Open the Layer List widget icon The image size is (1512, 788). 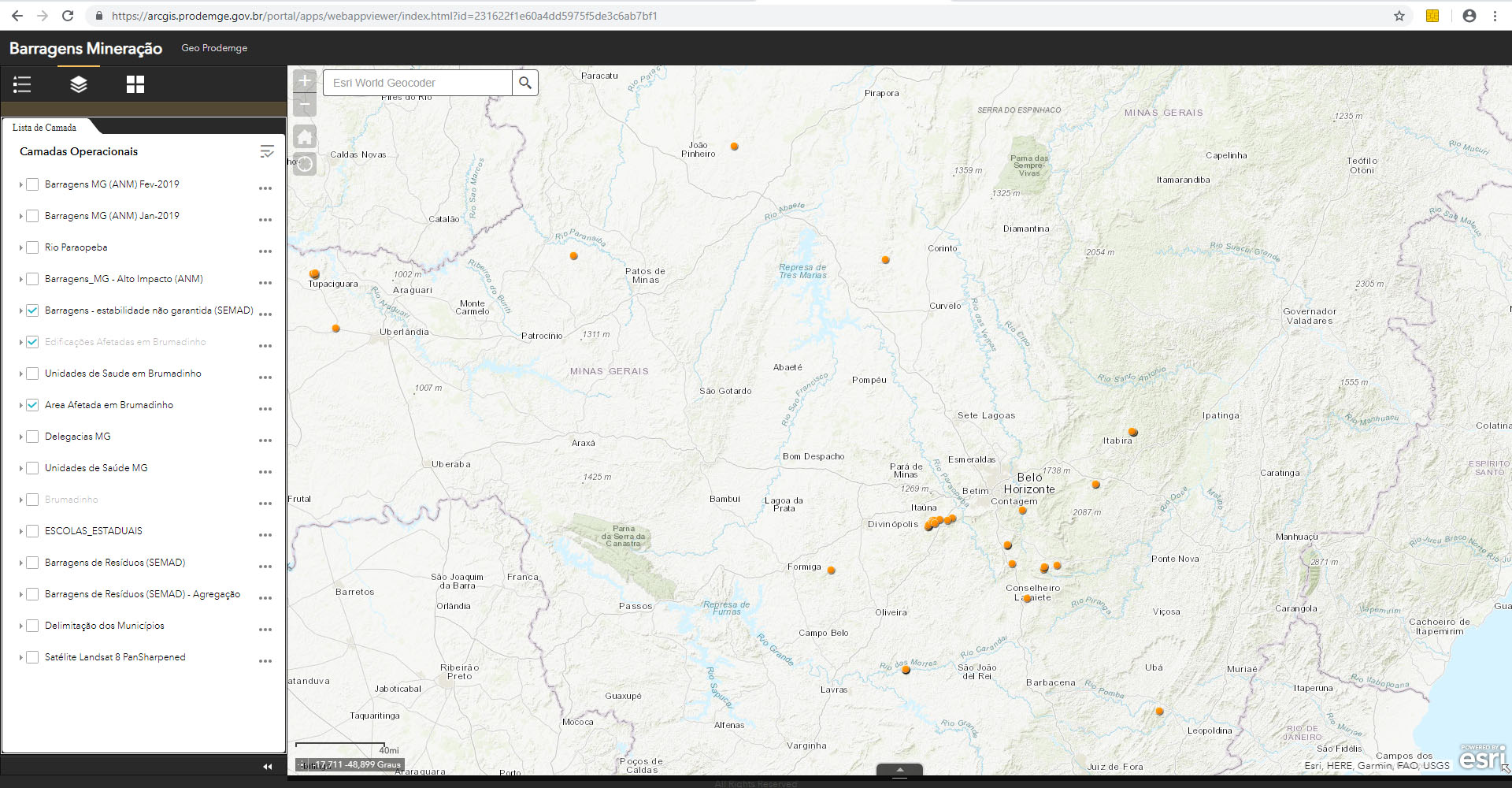tap(79, 84)
